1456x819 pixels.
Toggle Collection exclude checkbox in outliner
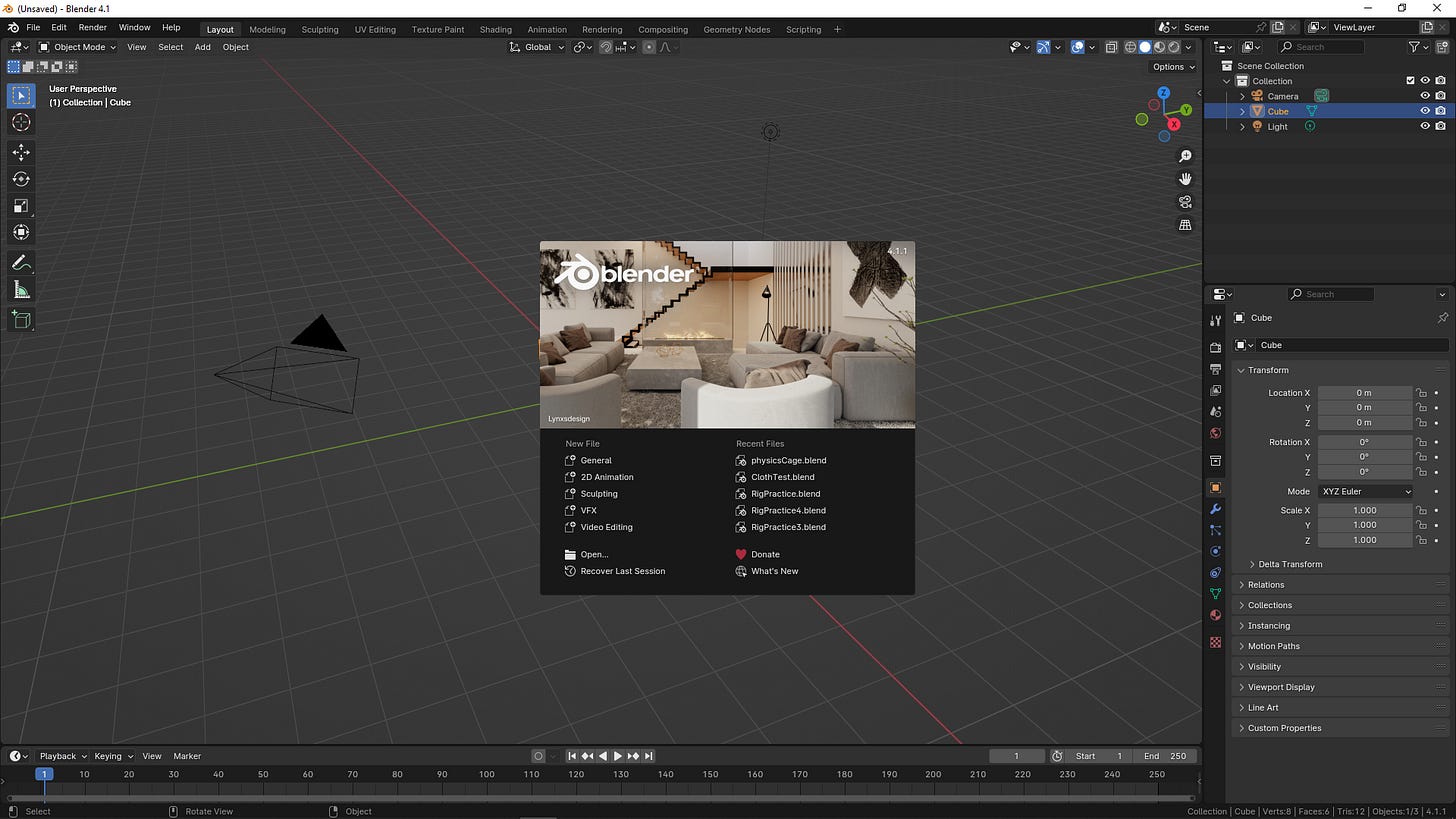pyautogui.click(x=1410, y=81)
